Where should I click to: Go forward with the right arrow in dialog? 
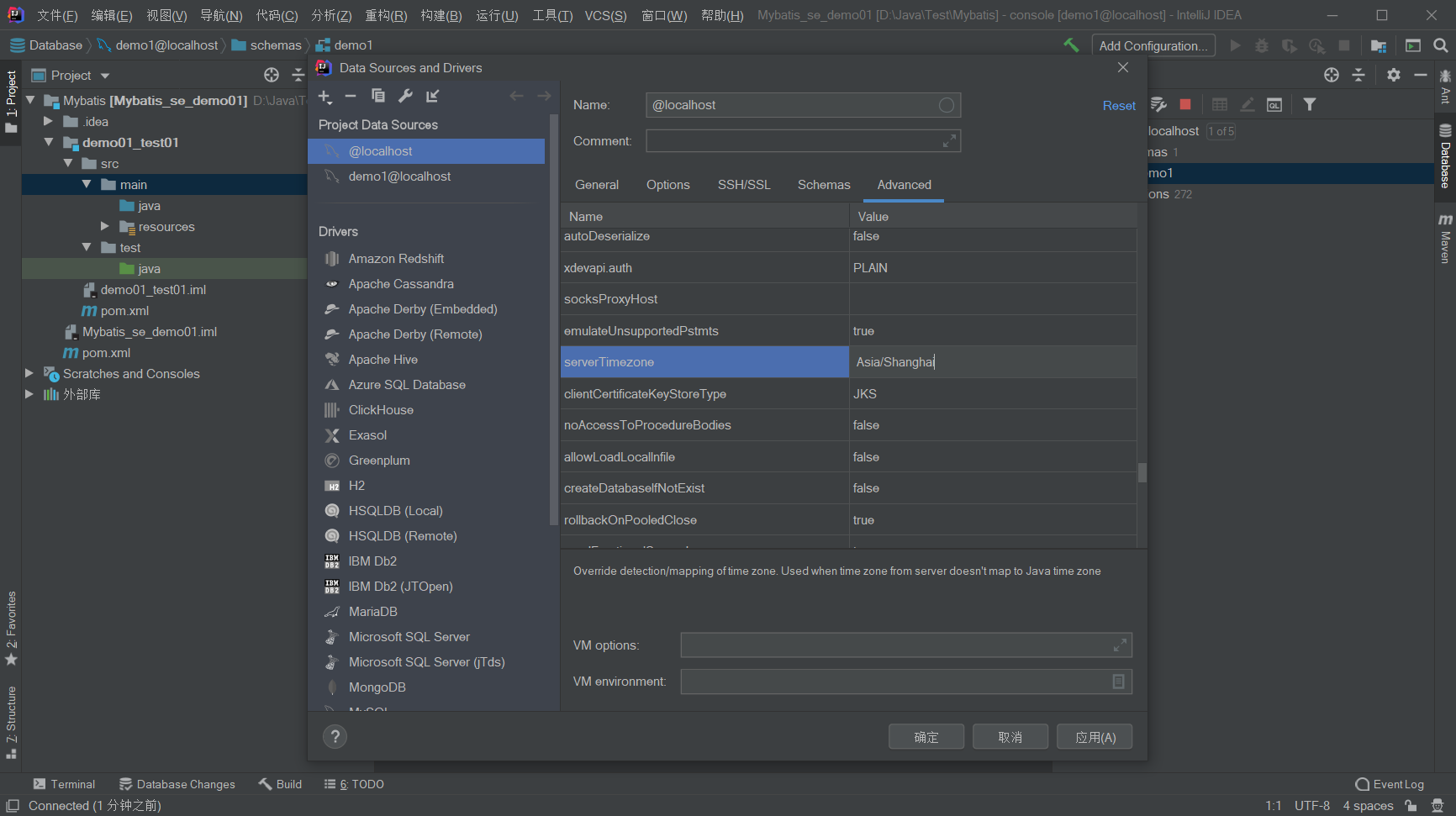pos(544,97)
